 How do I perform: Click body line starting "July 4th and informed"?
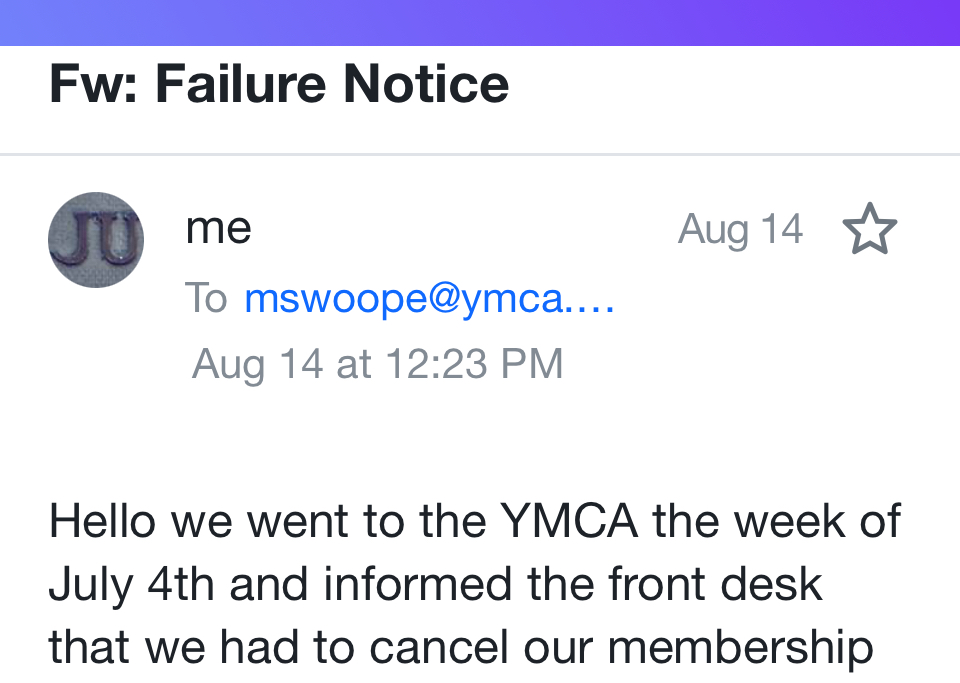[435, 585]
